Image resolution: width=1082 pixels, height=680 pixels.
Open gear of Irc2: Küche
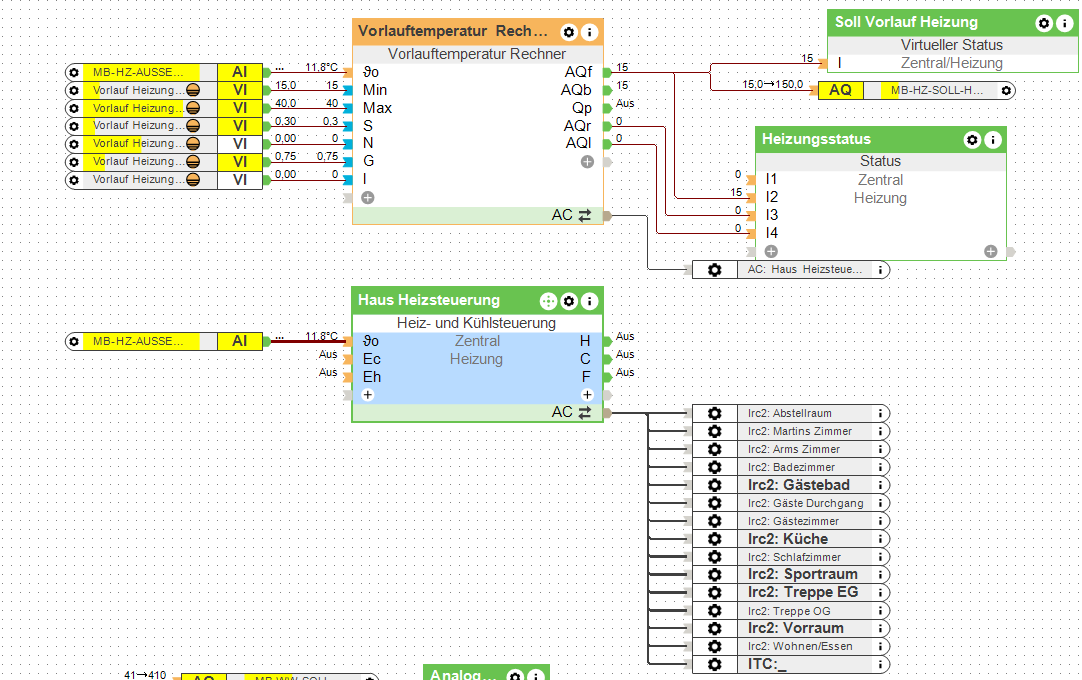[x=715, y=538]
